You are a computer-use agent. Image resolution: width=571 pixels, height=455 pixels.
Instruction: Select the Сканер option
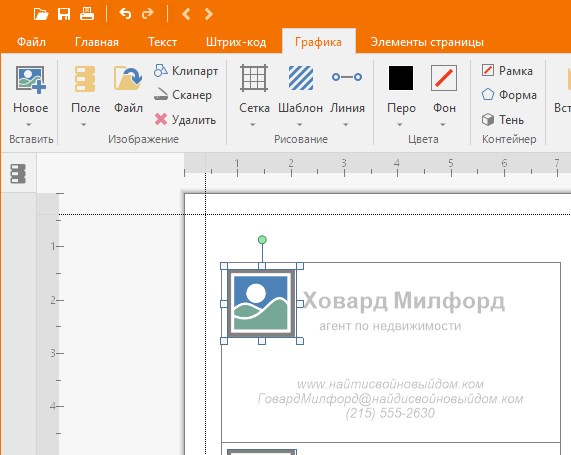click(182, 95)
